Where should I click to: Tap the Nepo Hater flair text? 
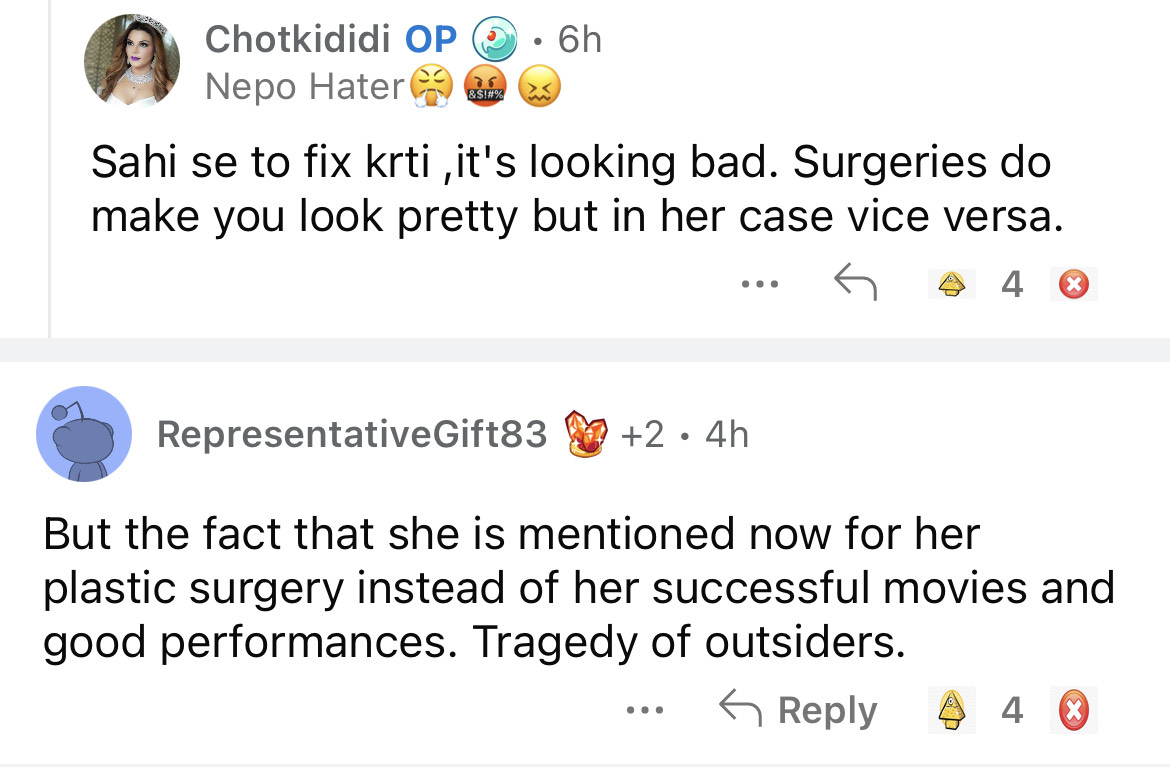point(303,88)
